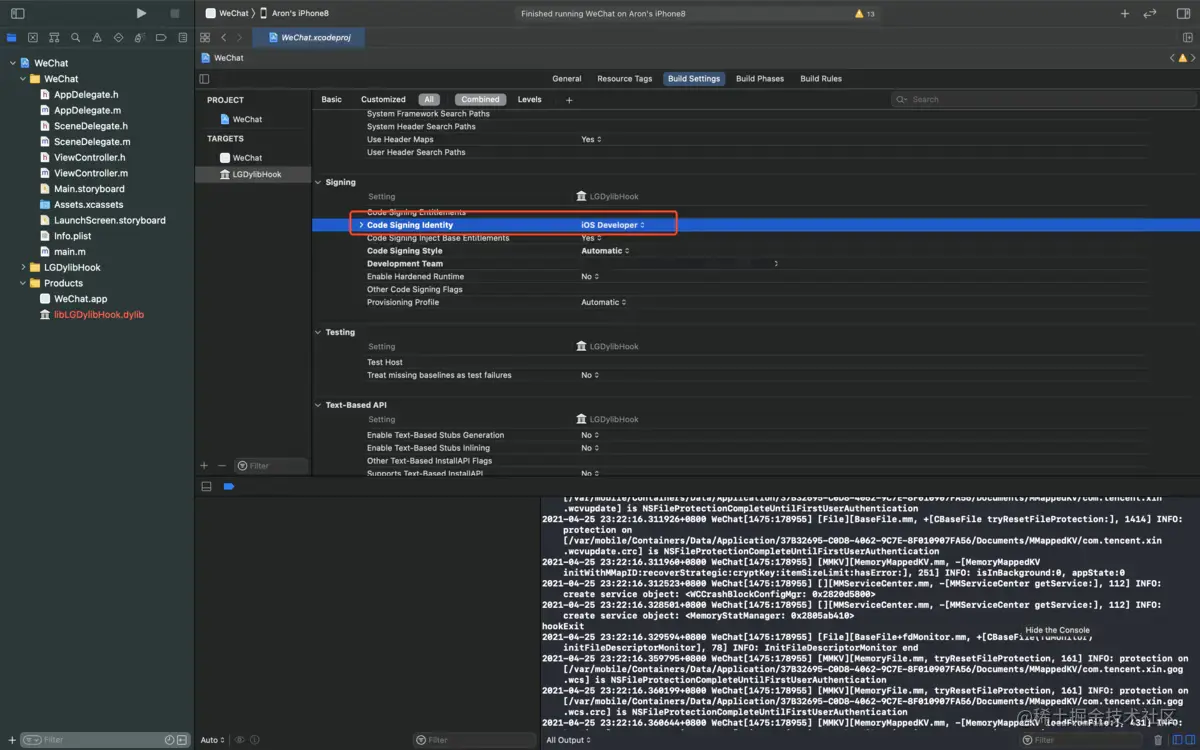The width and height of the screenshot is (1200, 750).
Task: Open the Project navigator folder icon
Action: (x=12, y=37)
